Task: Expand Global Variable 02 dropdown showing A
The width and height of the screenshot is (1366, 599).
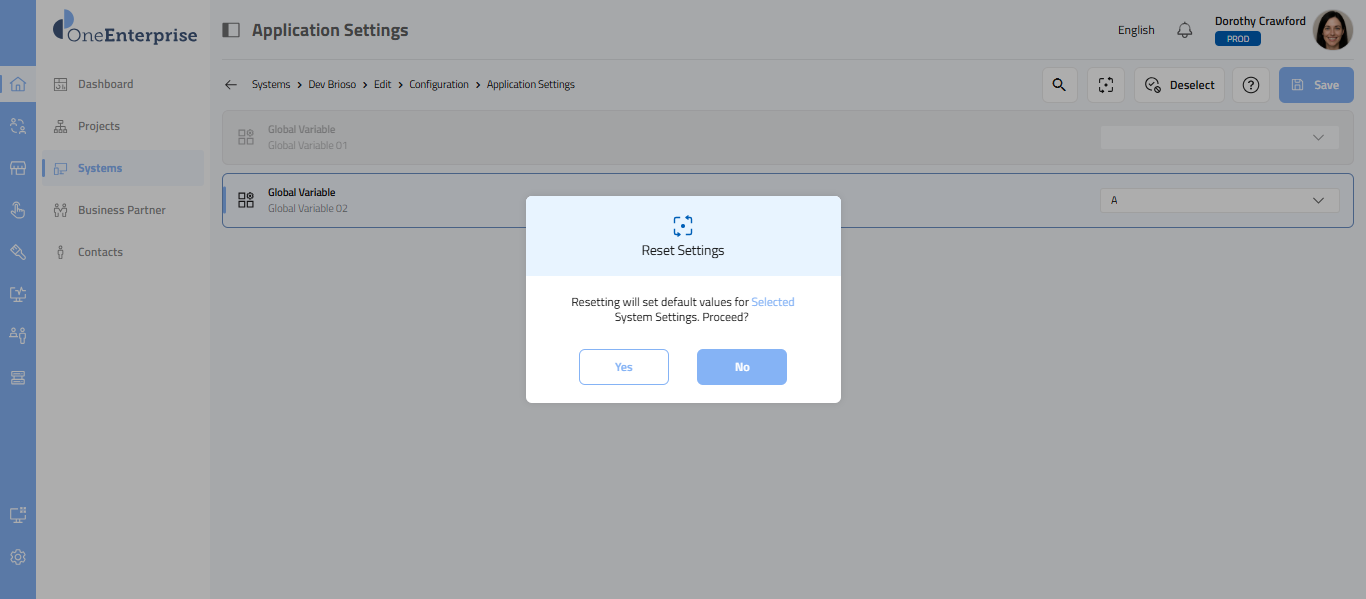Action: click(x=1219, y=200)
